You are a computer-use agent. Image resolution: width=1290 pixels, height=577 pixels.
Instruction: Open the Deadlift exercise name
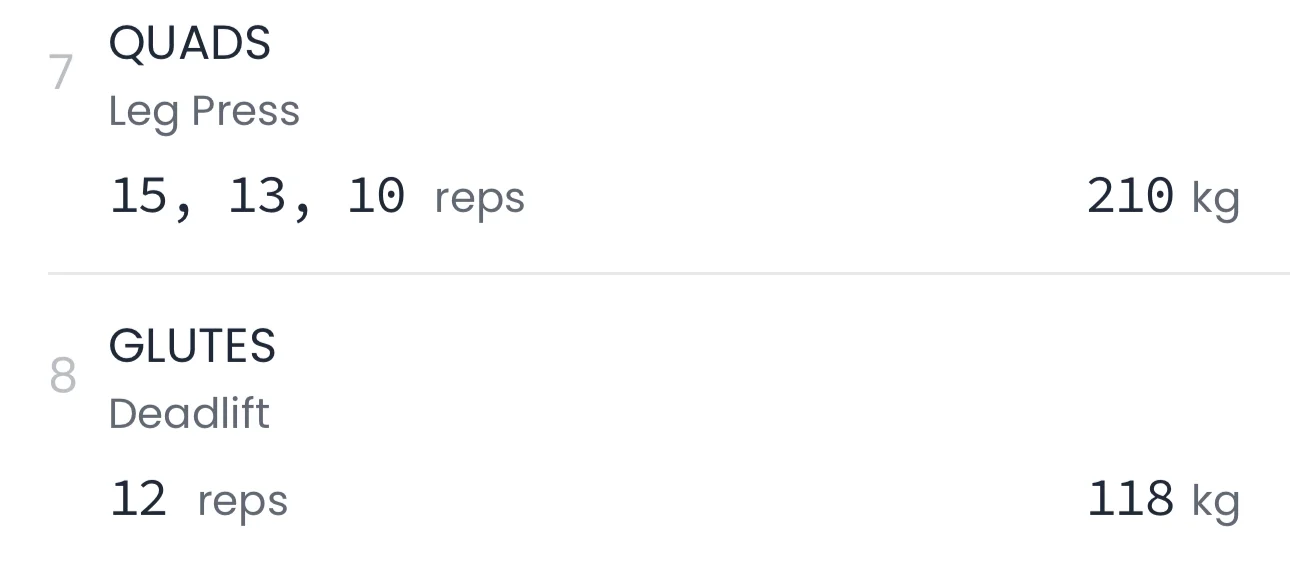tap(189, 414)
